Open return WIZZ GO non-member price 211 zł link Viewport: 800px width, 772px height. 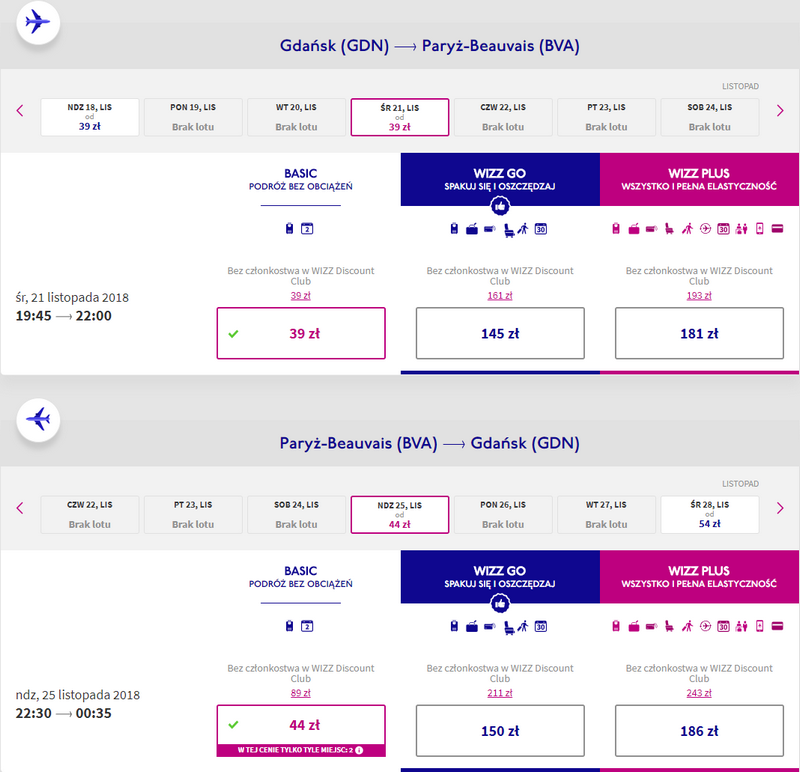pyautogui.click(x=499, y=693)
